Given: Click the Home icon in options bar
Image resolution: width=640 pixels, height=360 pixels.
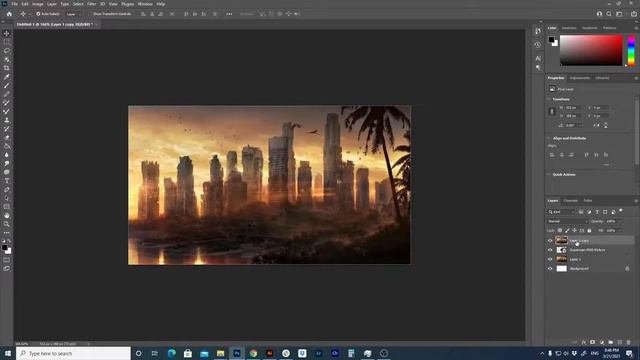Looking at the screenshot, I should [9, 14].
